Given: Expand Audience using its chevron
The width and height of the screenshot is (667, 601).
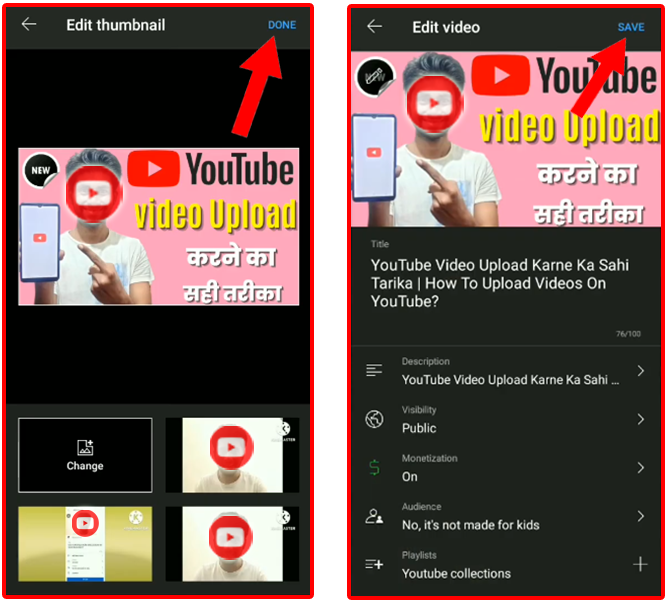Looking at the screenshot, I should 641,516.
